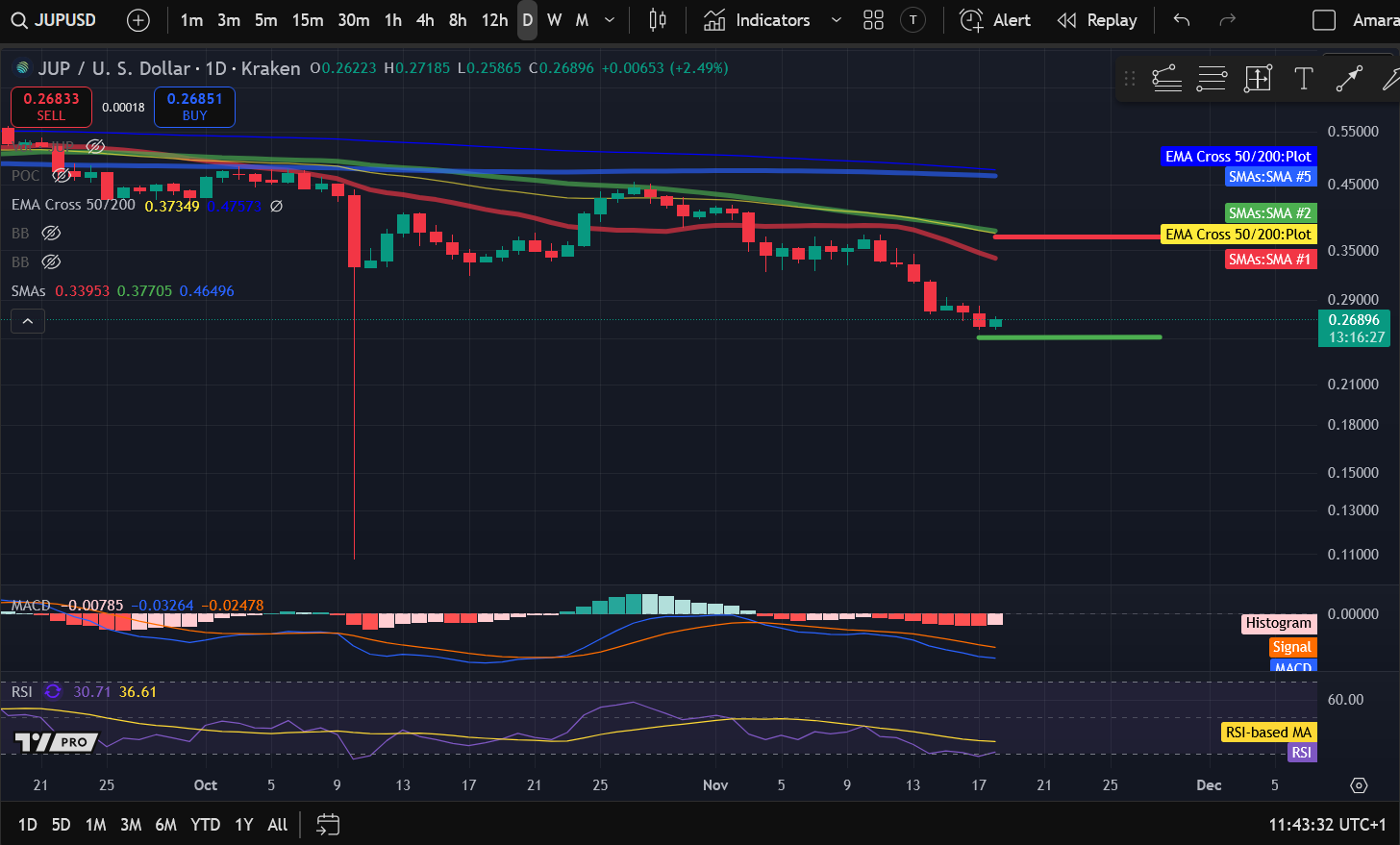
Task: Switch to the Weekly (W) timeframe tab
Action: coord(554,19)
